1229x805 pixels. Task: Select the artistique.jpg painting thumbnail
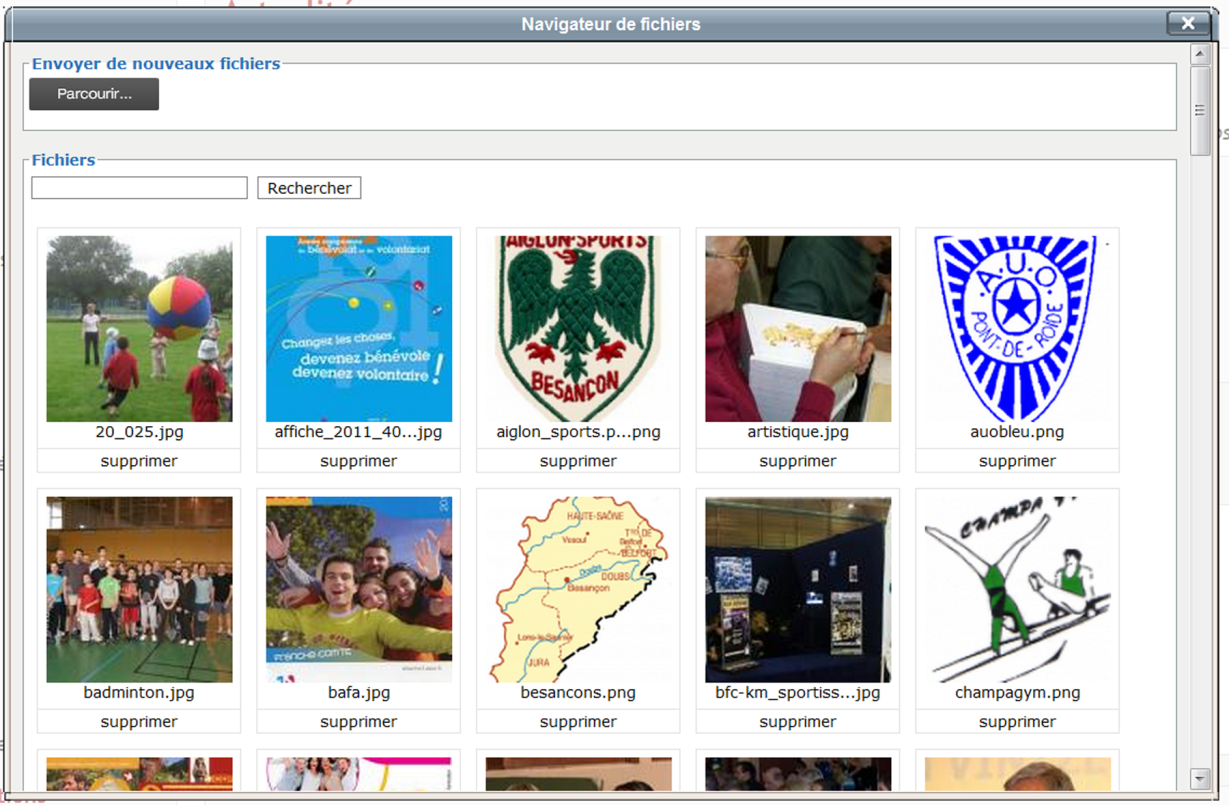click(798, 329)
